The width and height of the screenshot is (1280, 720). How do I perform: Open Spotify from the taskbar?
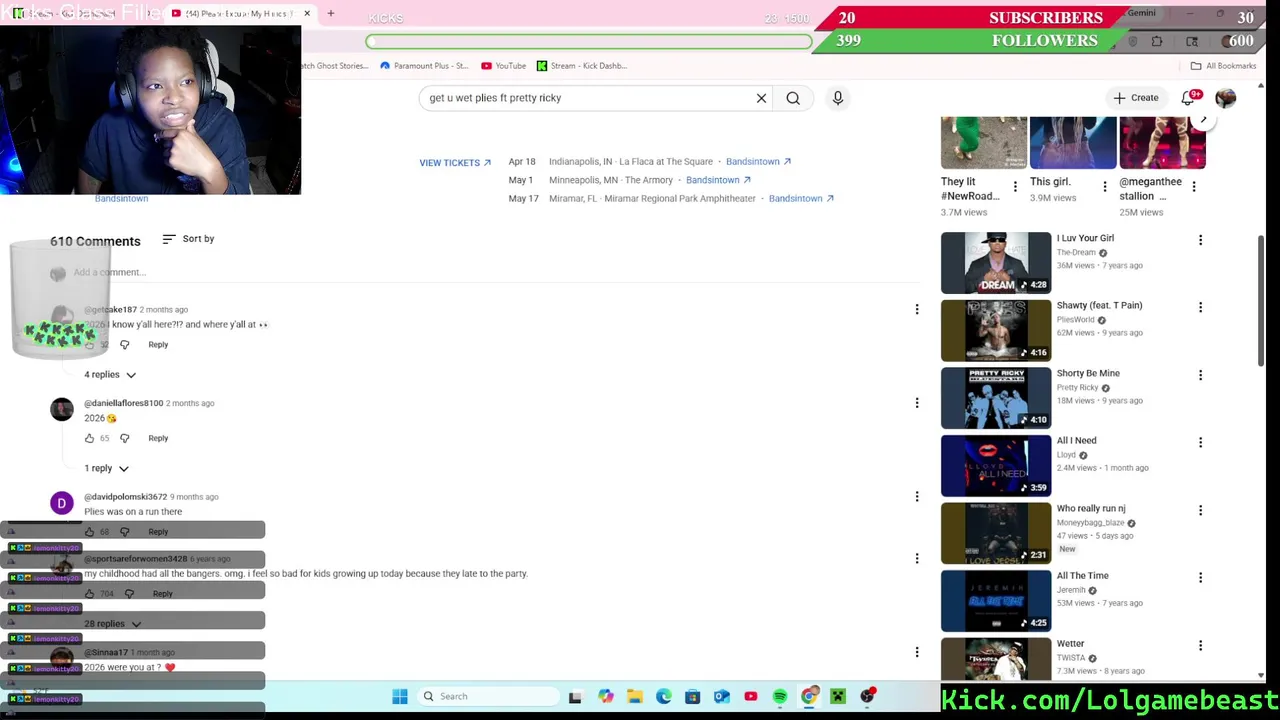780,696
